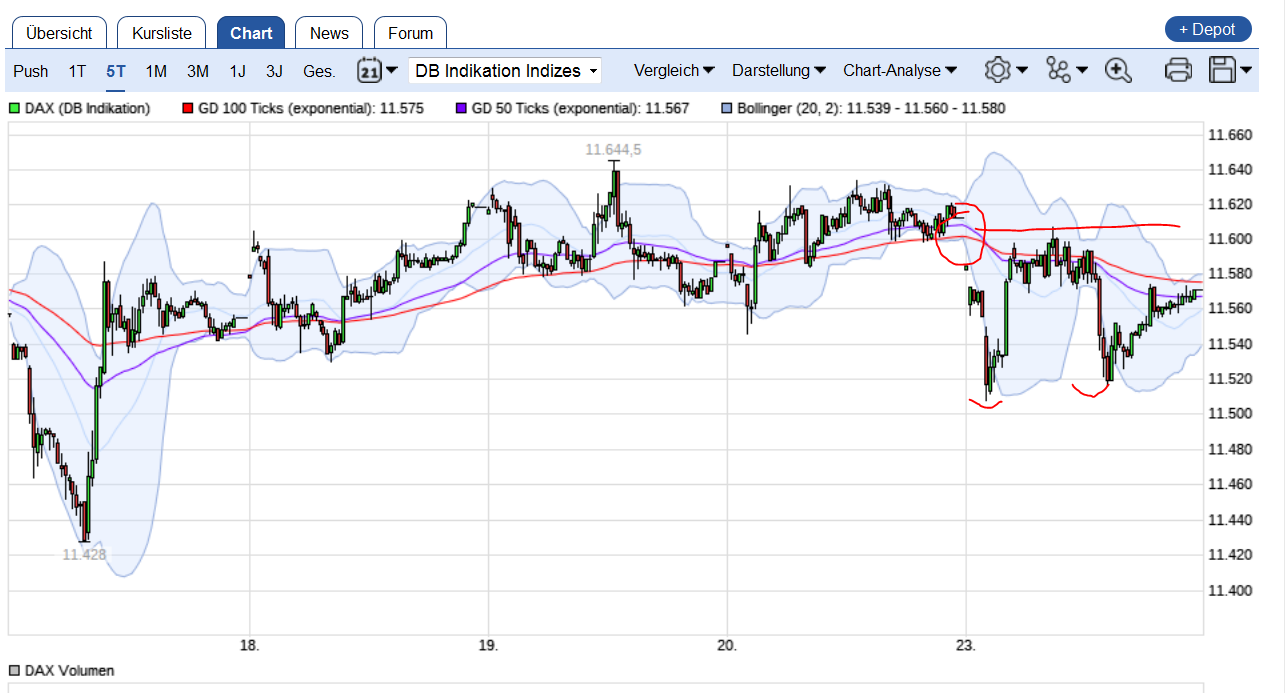1285x693 pixels.
Task: Select the 3M timeframe
Action: click(x=198, y=71)
